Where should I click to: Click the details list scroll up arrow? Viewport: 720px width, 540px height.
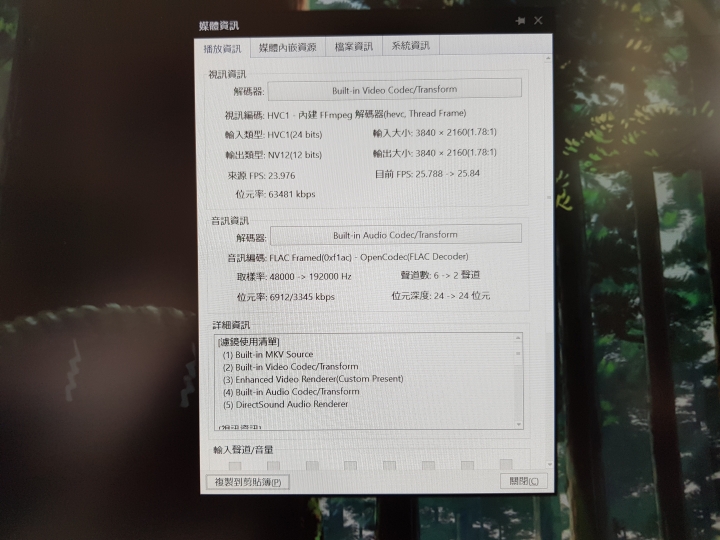click(x=518, y=338)
